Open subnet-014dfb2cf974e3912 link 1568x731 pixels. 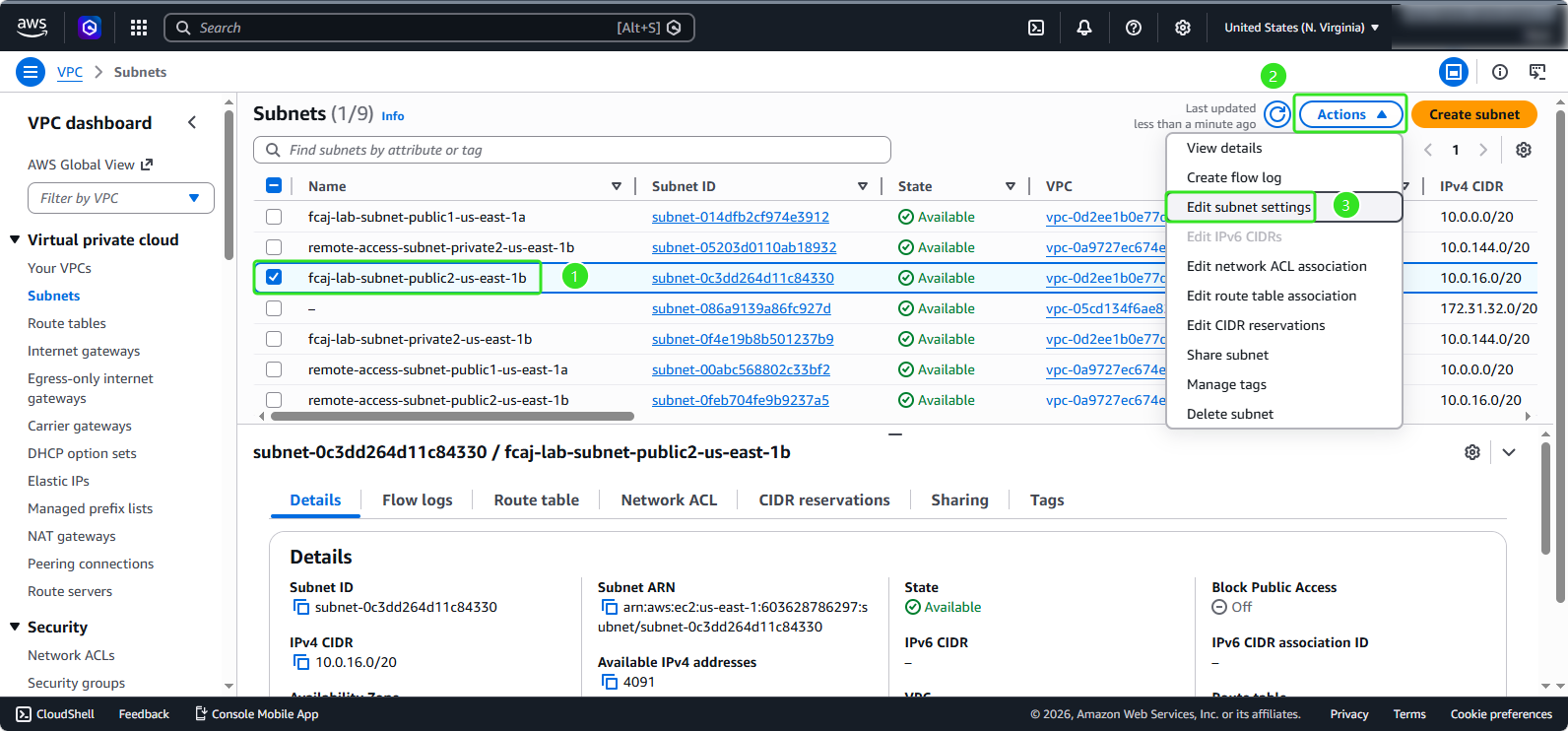741,217
